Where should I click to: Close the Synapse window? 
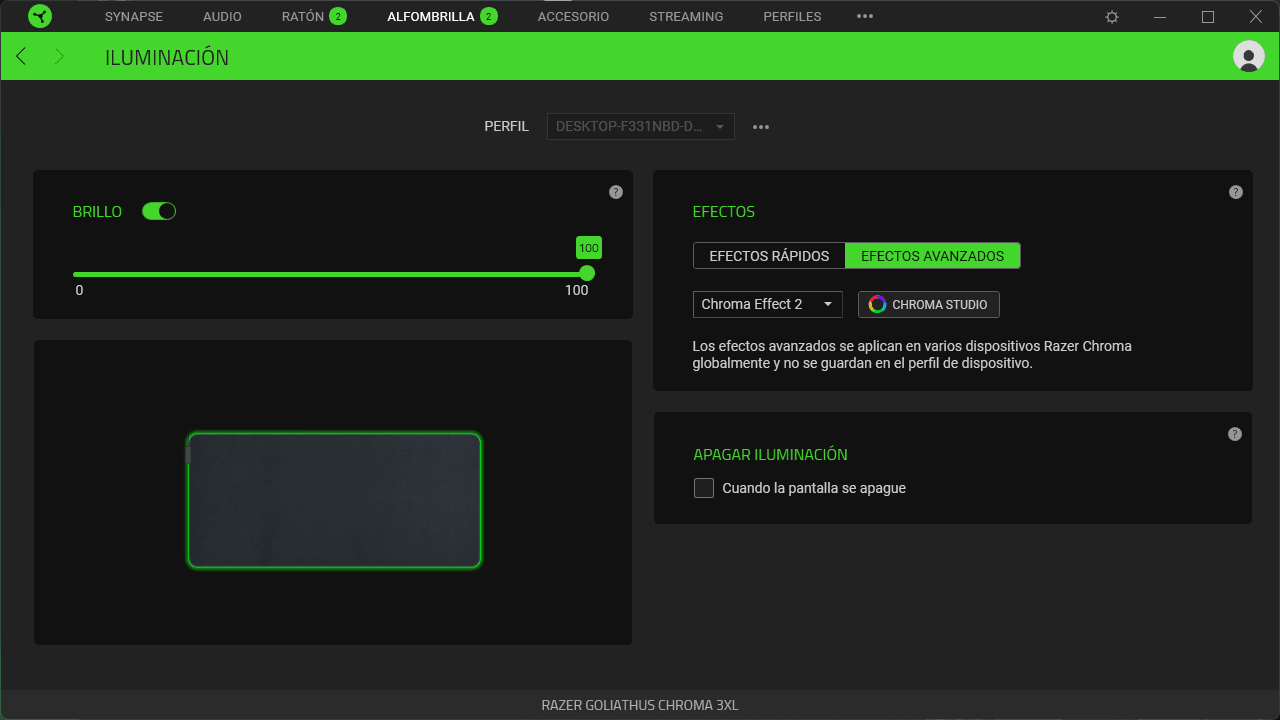[x=1256, y=17]
